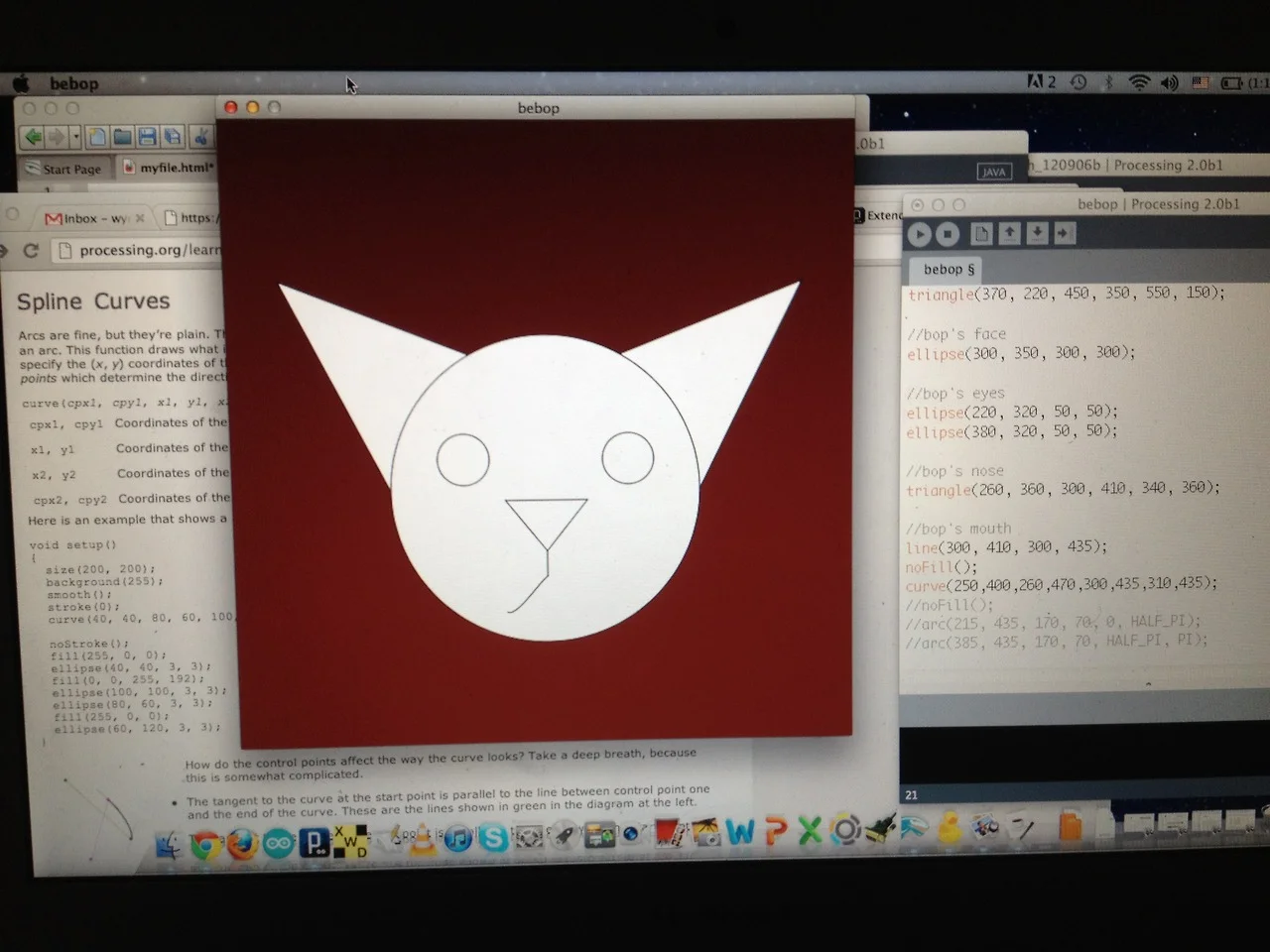The height and width of the screenshot is (952, 1270).
Task: Open the volume control in menu bar
Action: click(1170, 82)
